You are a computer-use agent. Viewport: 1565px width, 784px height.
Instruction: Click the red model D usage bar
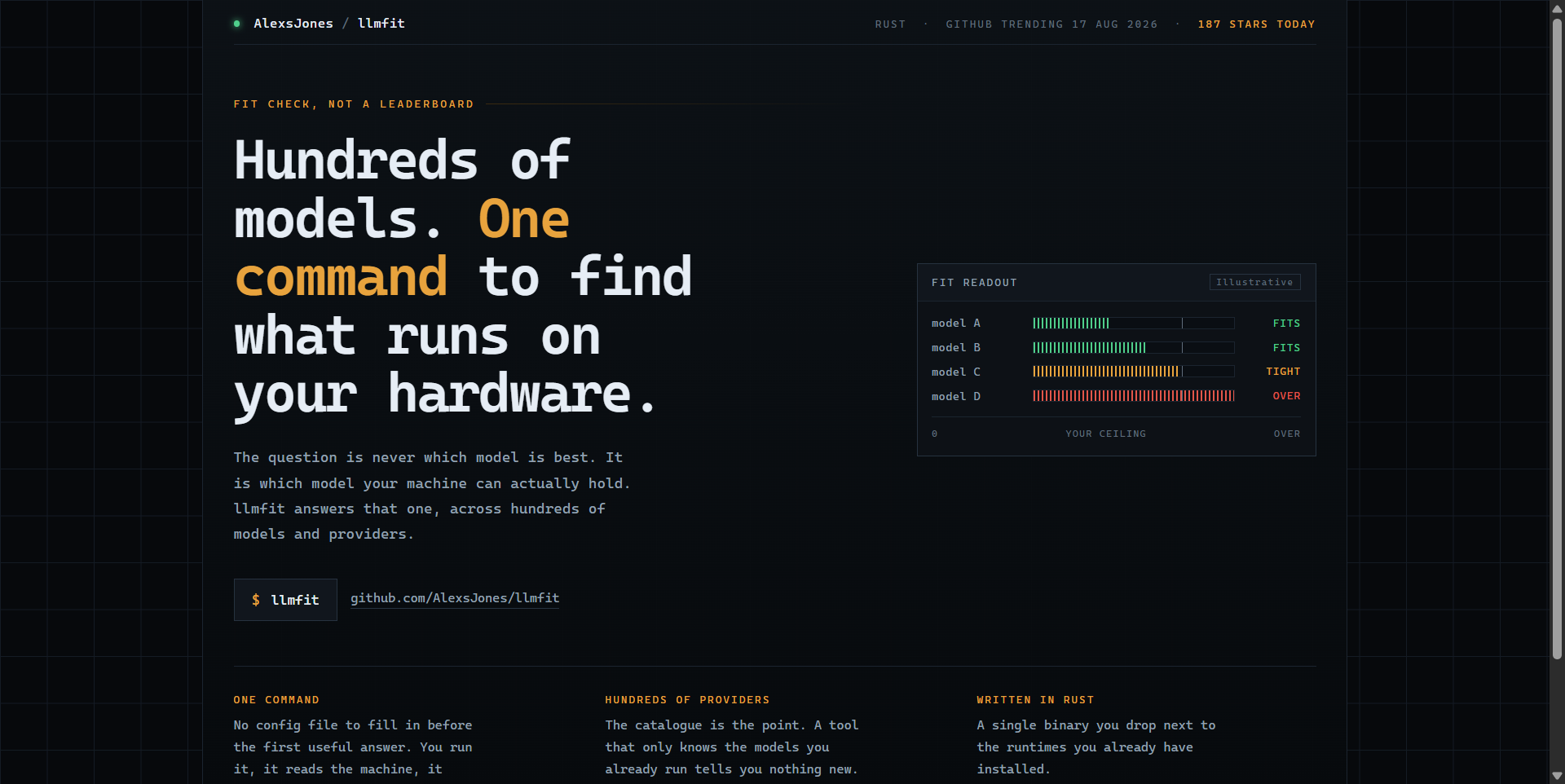(1134, 396)
